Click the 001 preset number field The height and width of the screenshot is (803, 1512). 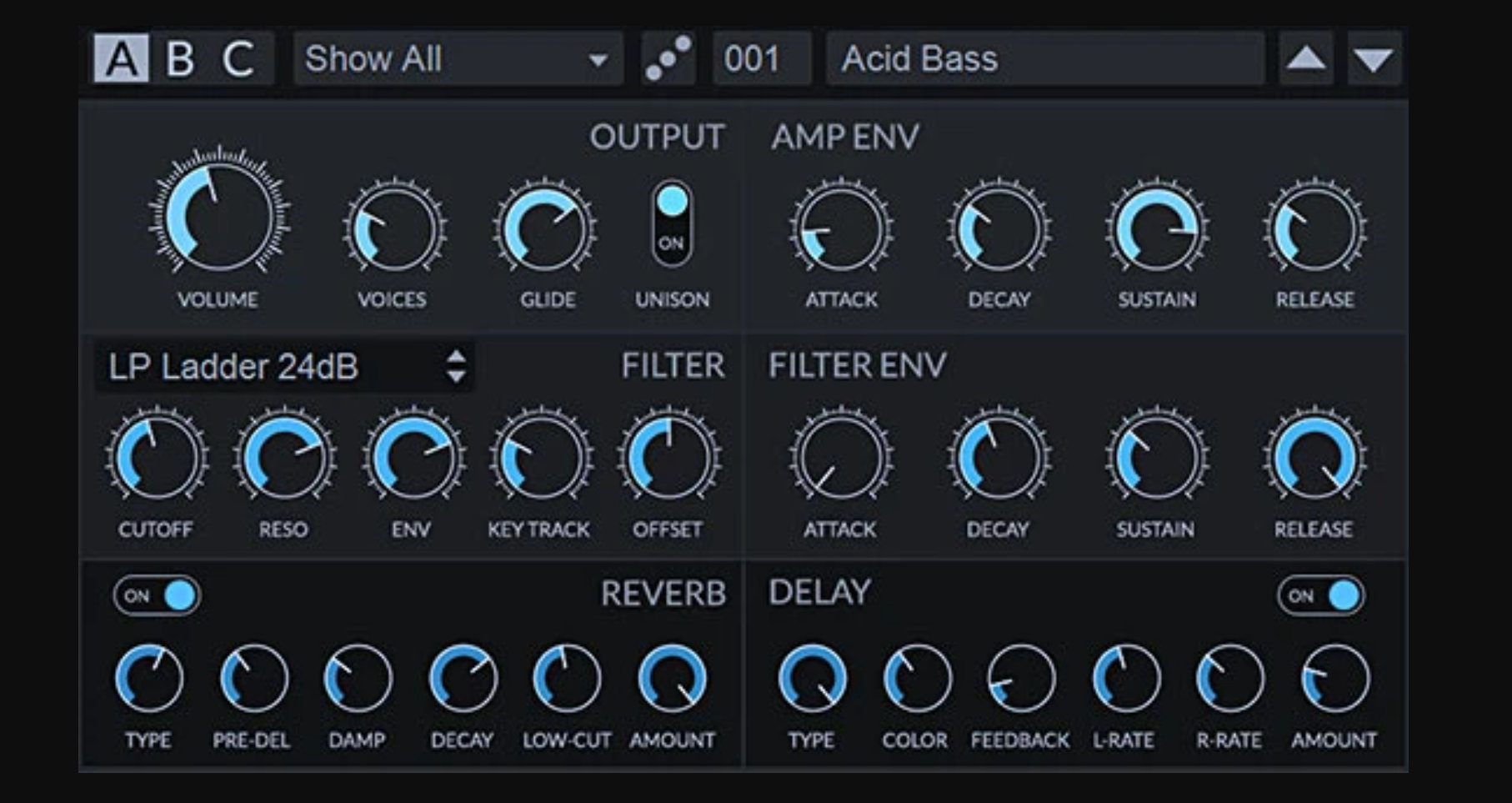pyautogui.click(x=762, y=58)
